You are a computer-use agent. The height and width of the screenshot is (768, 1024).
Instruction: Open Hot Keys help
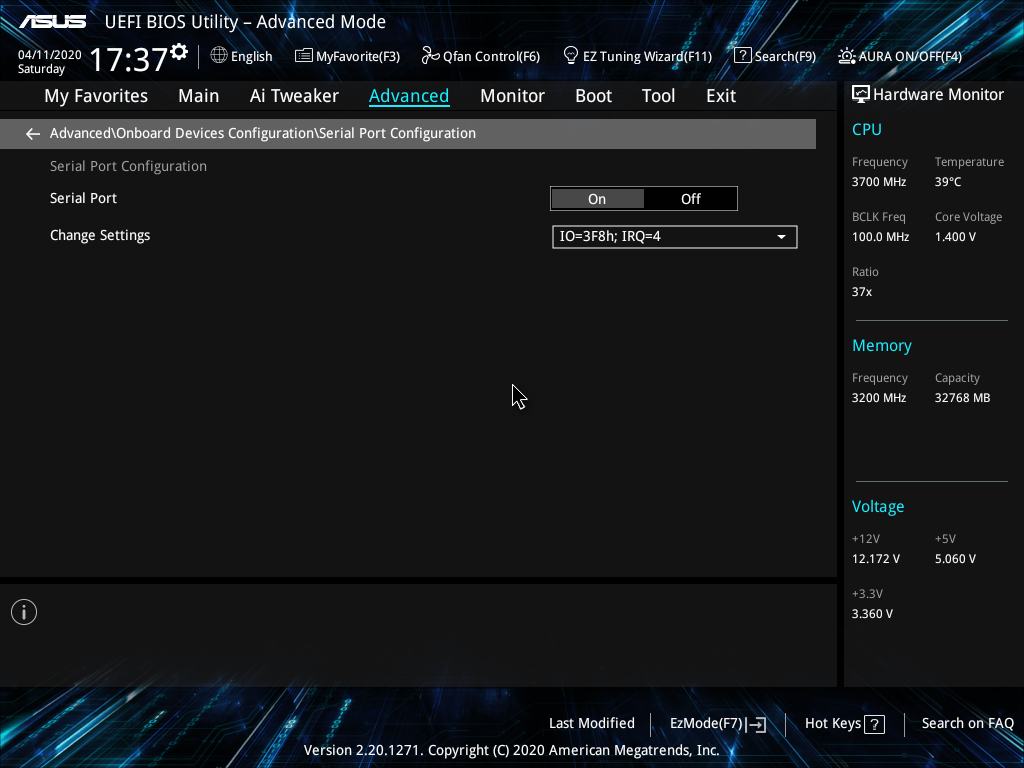tap(844, 724)
